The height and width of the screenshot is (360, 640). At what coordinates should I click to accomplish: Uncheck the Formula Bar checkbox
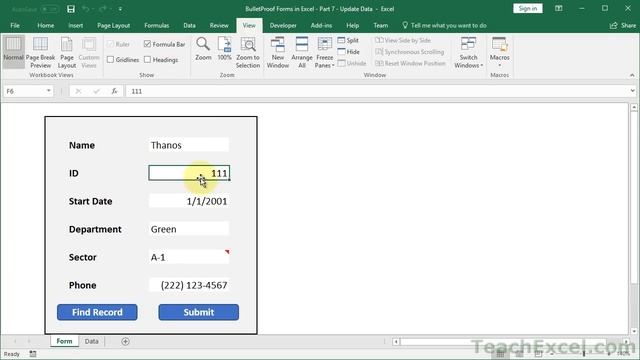(x=147, y=44)
